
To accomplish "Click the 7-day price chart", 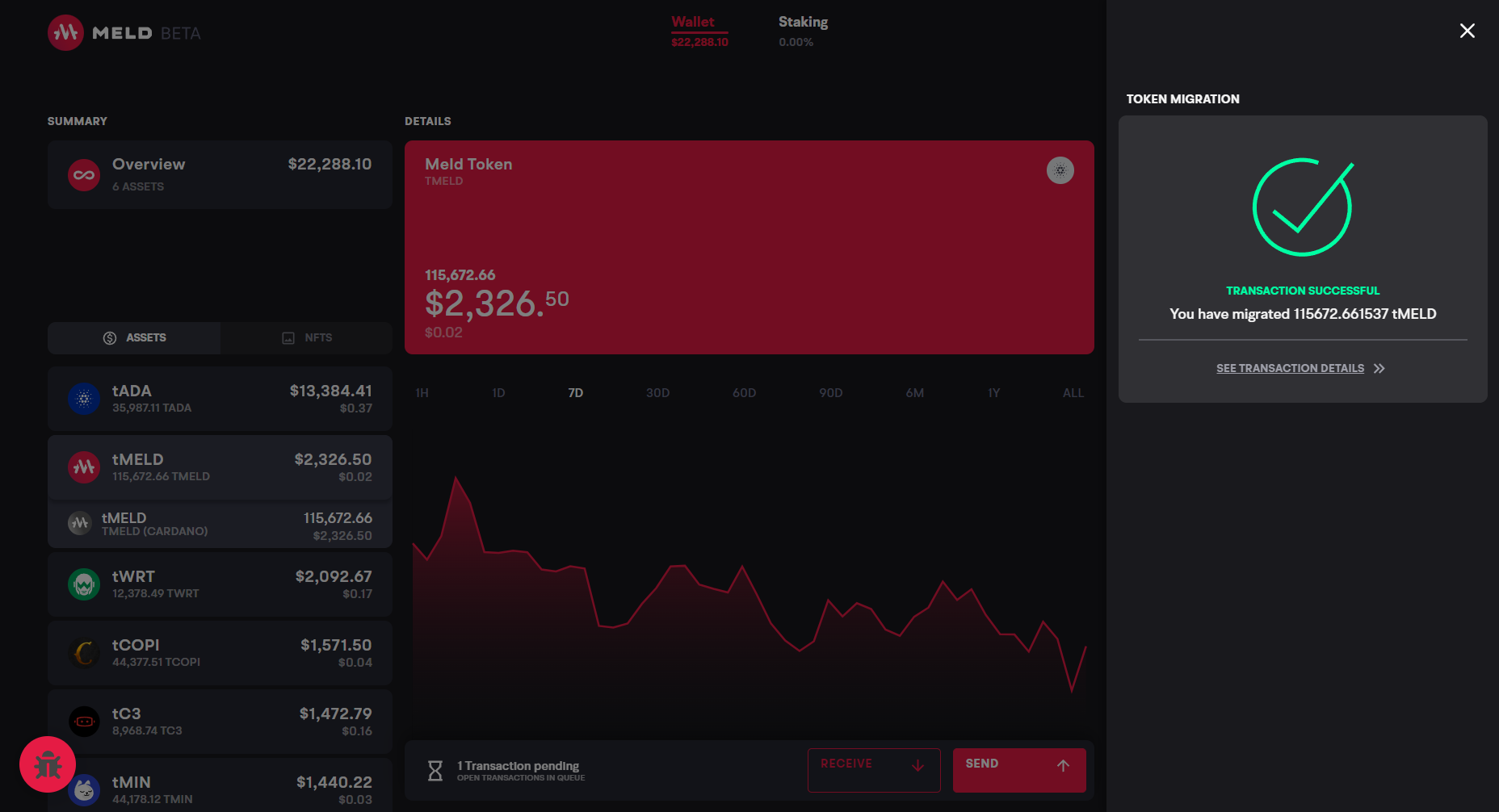I will (749, 584).
